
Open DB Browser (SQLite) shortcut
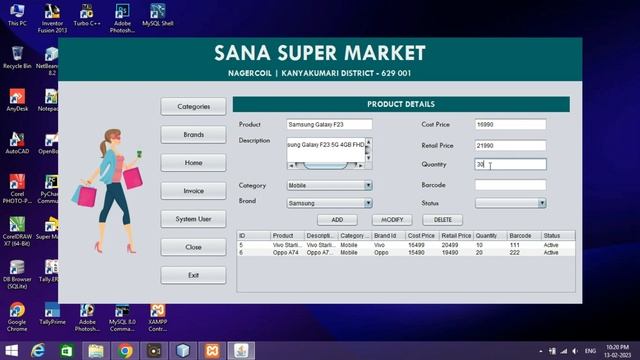click(x=17, y=274)
